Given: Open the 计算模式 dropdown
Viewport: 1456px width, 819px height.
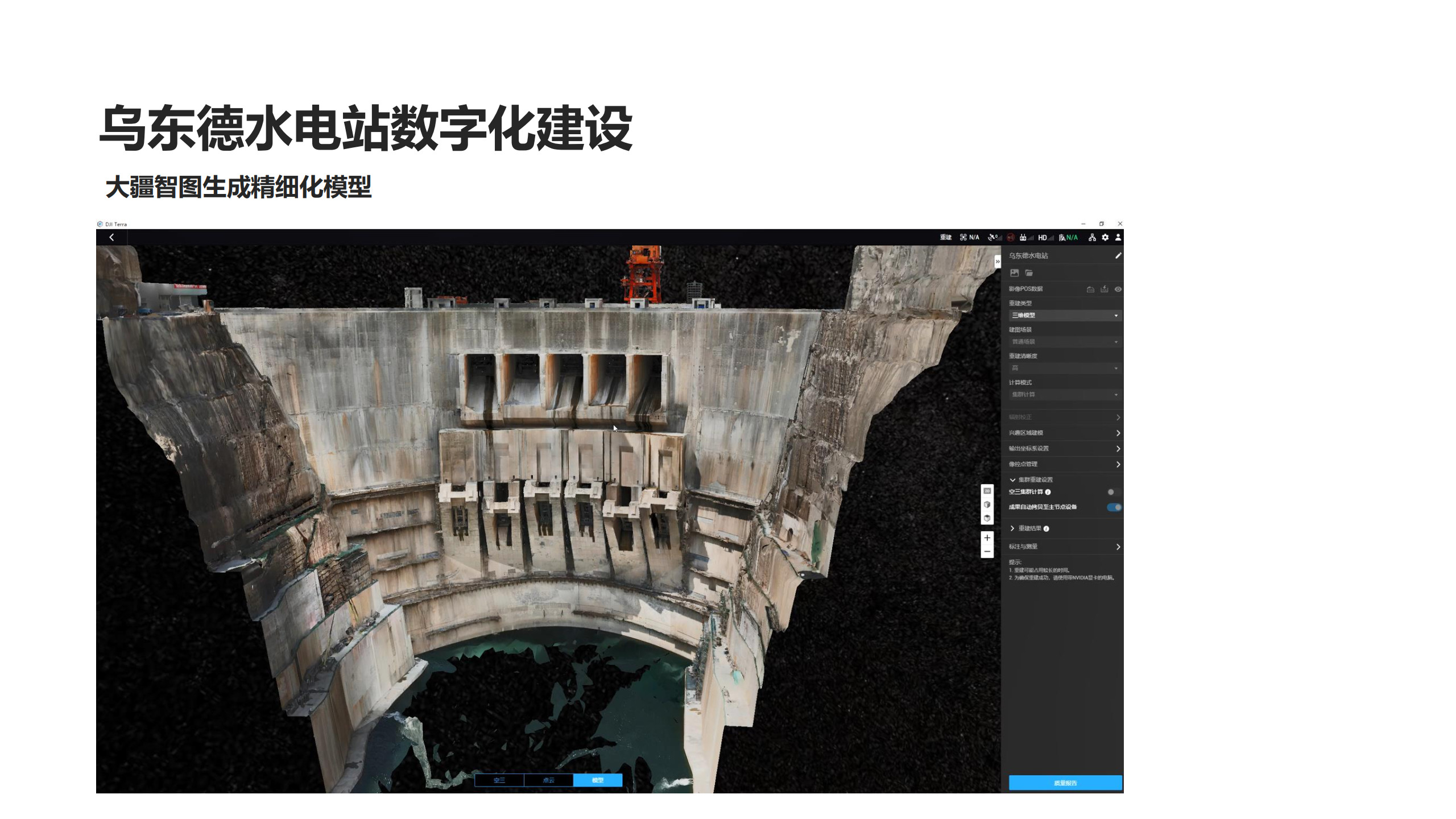Looking at the screenshot, I should point(1065,395).
